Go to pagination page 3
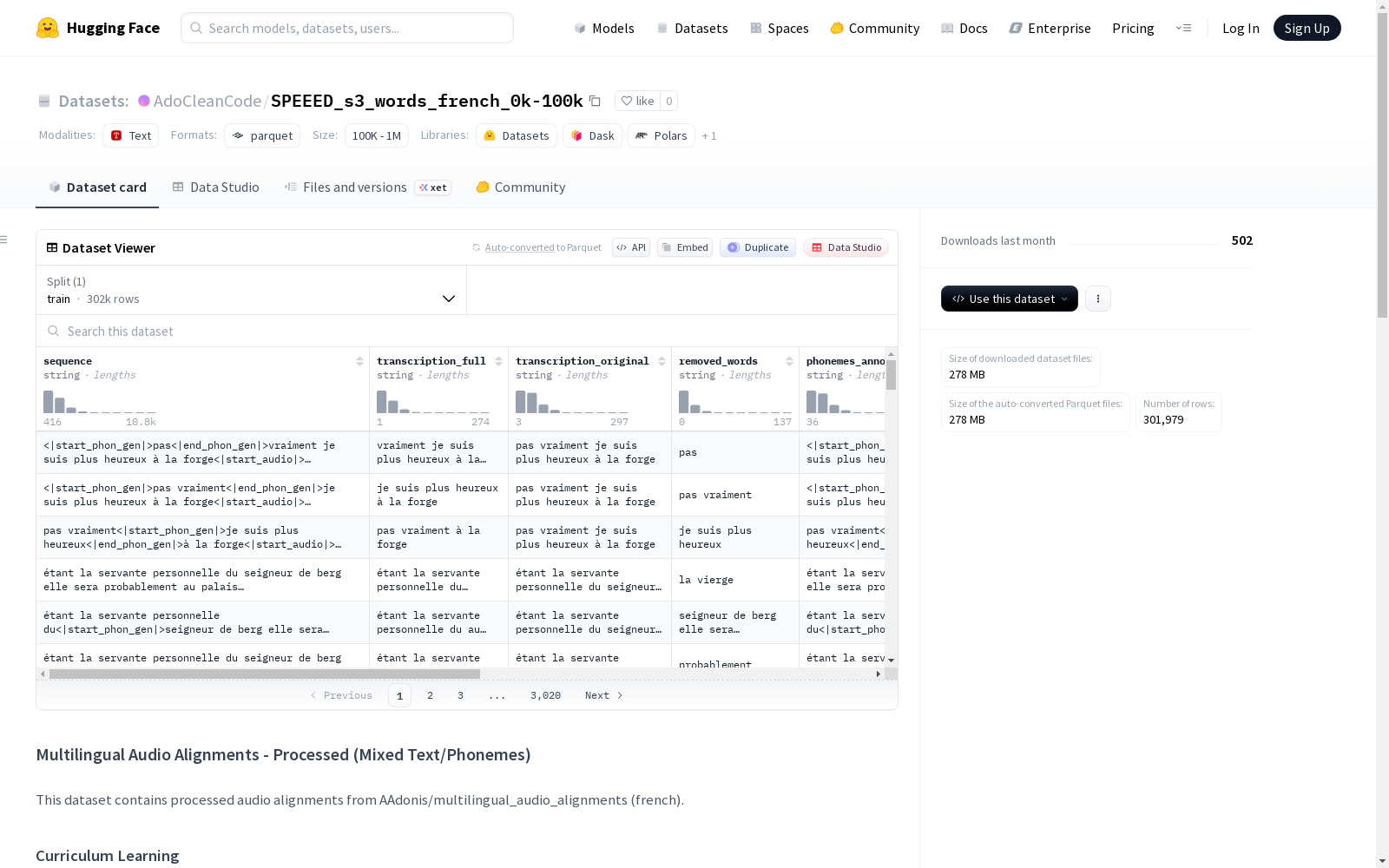The height and width of the screenshot is (868, 1389). click(x=460, y=695)
